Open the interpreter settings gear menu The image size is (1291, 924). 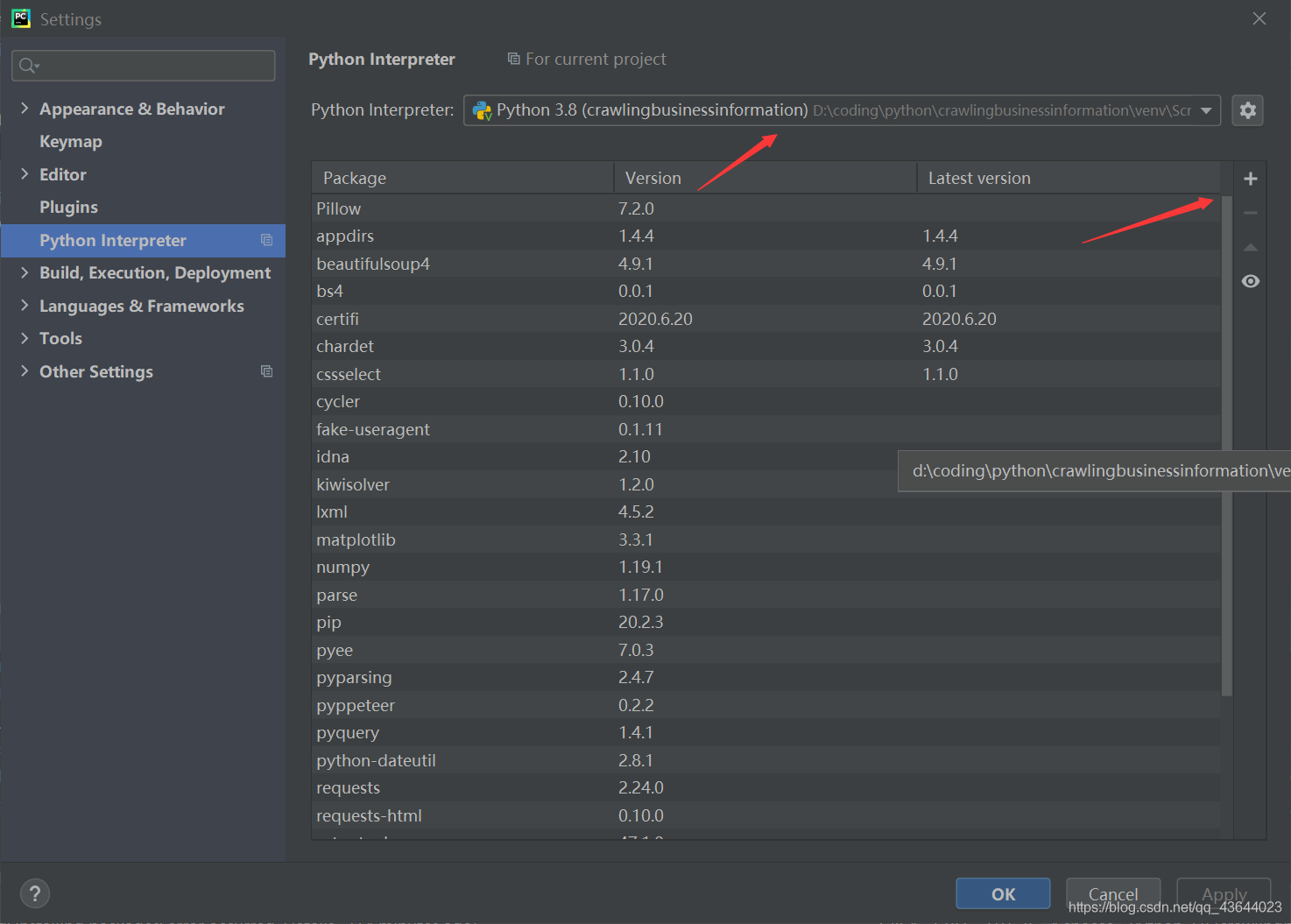1247,110
